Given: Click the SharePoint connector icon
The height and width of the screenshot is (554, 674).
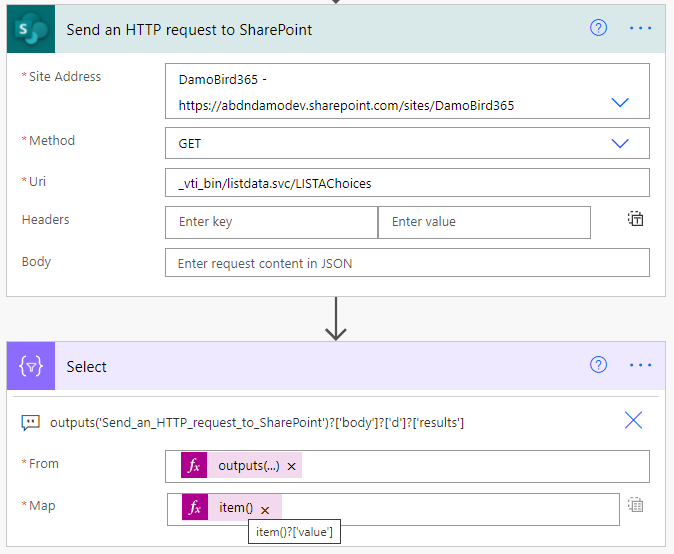Looking at the screenshot, I should [31, 29].
